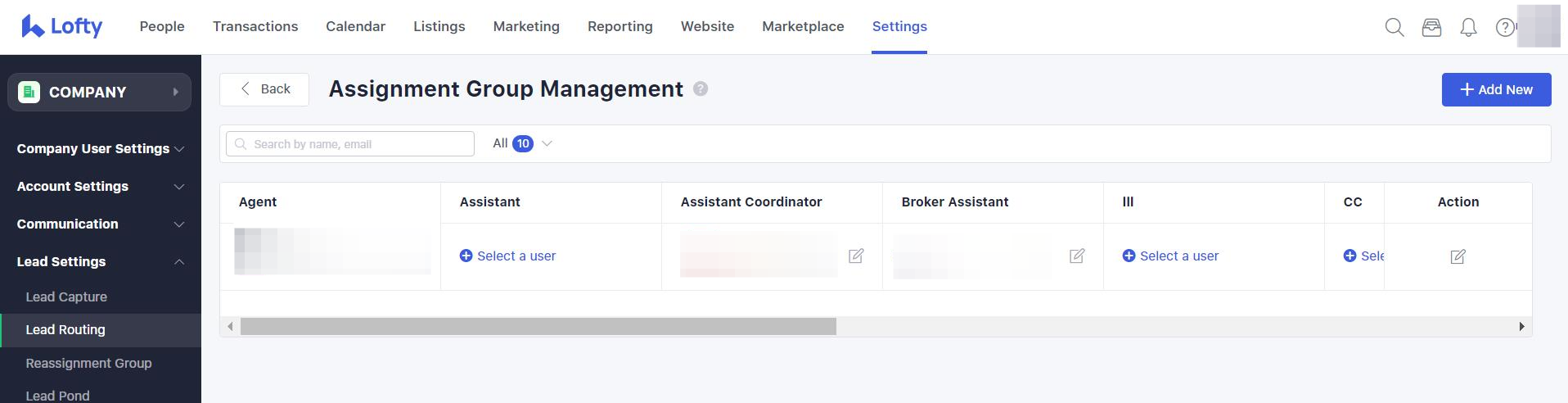This screenshot has height=403, width=1568.
Task: Click the horizontal scrollbar right arrow
Action: click(x=1521, y=327)
